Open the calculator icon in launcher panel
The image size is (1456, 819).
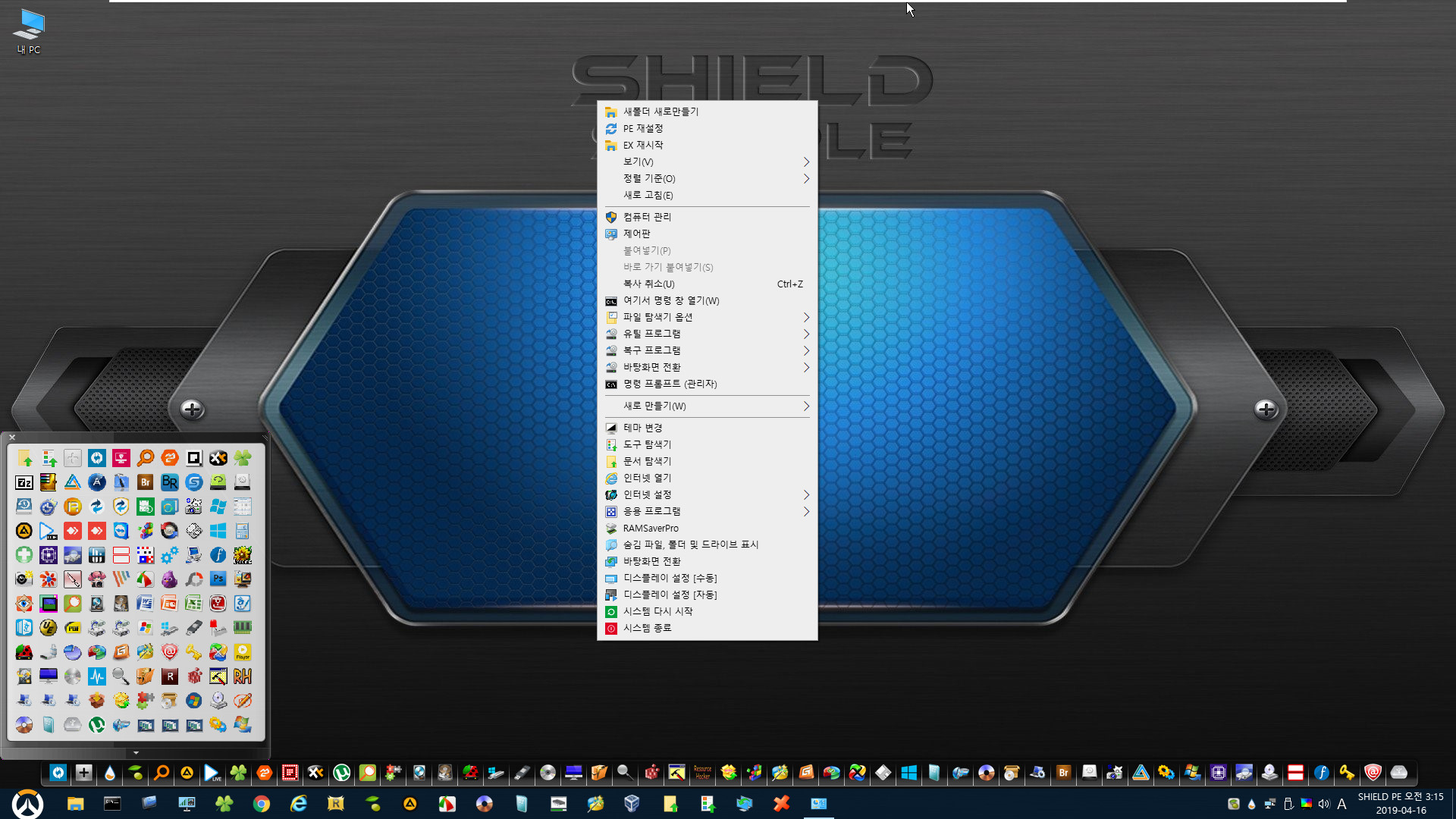coord(243,531)
